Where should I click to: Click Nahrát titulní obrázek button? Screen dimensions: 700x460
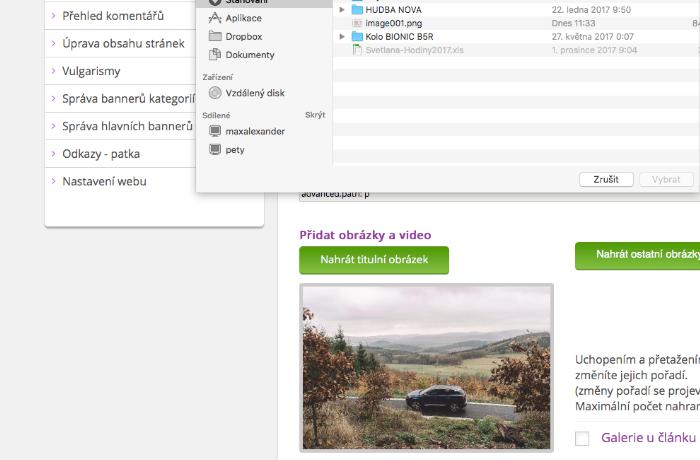pyautogui.click(x=374, y=260)
